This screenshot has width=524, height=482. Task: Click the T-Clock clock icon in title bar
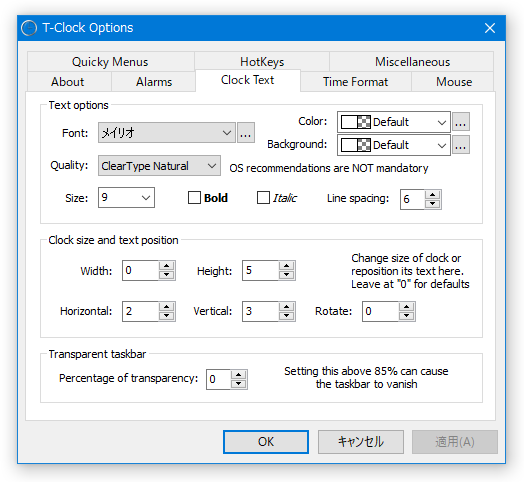coord(29,28)
